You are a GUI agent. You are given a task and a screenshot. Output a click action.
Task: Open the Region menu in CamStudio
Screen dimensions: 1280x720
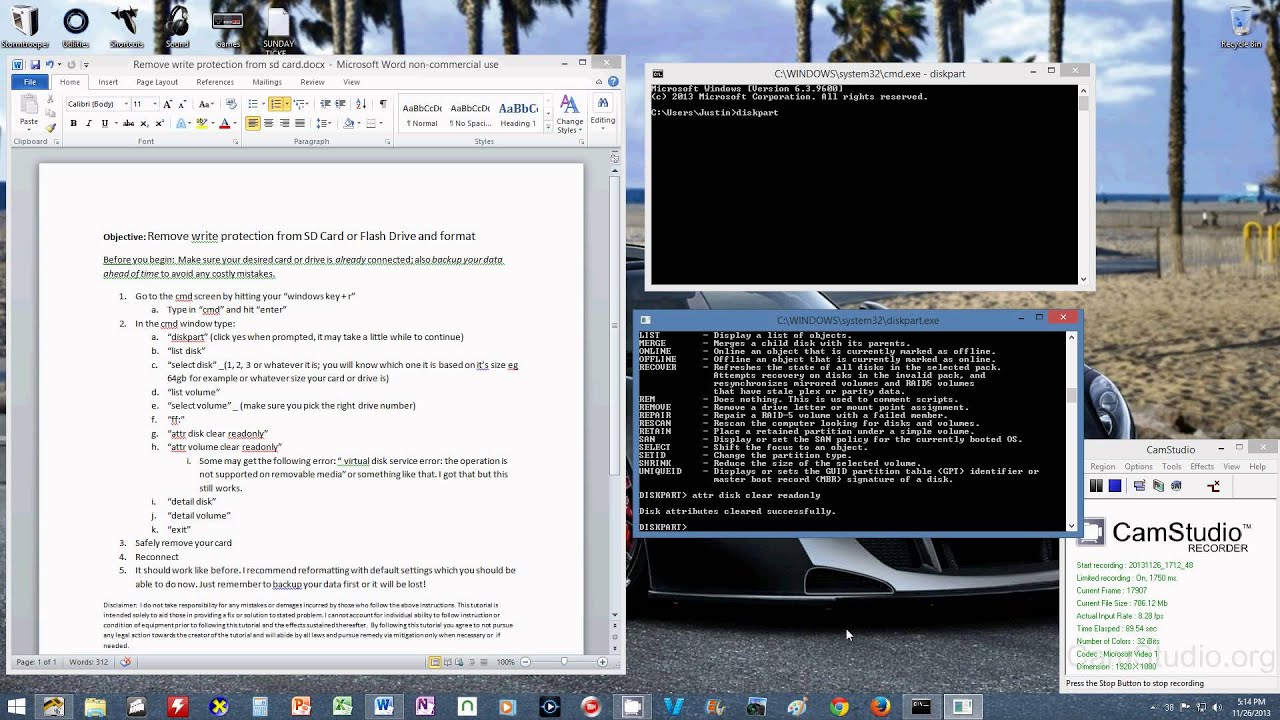coord(1103,467)
